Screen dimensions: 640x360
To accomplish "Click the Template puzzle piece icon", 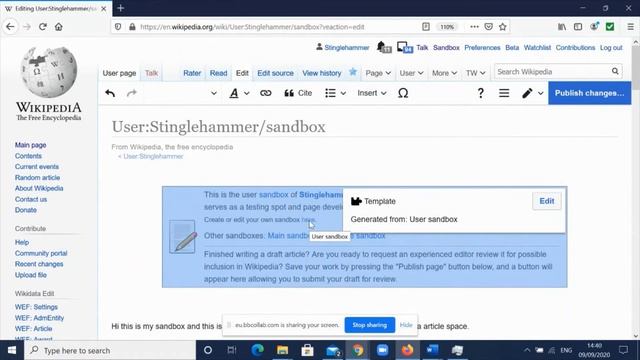I will click(356, 201).
